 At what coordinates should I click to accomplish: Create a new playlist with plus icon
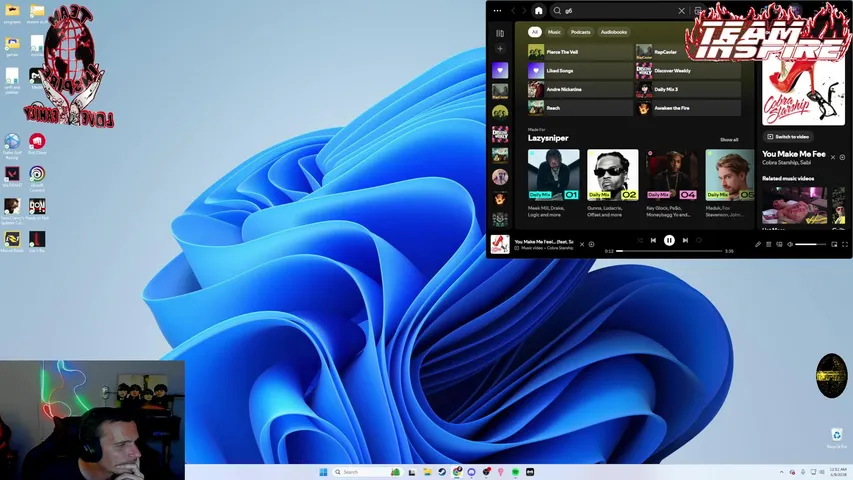pyautogui.click(x=500, y=49)
